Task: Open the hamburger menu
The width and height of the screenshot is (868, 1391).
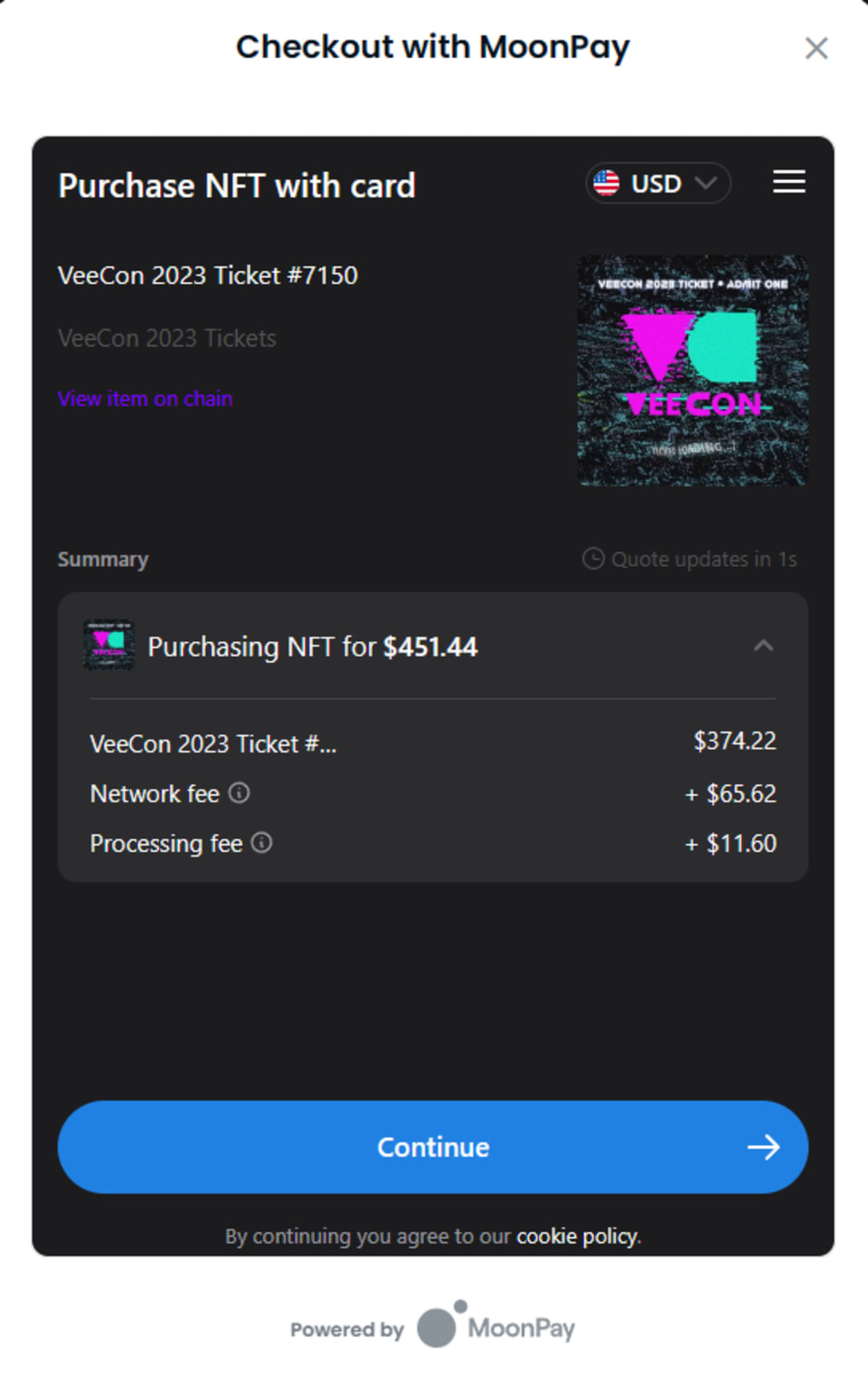Action: point(788,182)
